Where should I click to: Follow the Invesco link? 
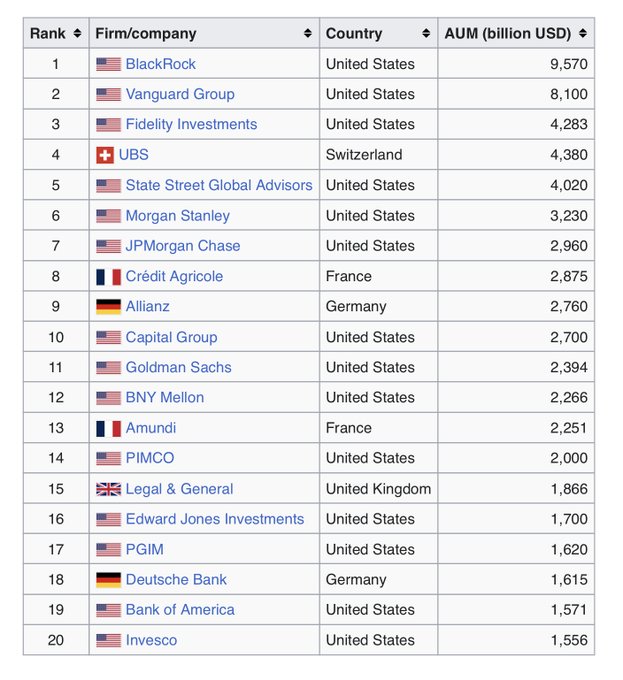[151, 640]
